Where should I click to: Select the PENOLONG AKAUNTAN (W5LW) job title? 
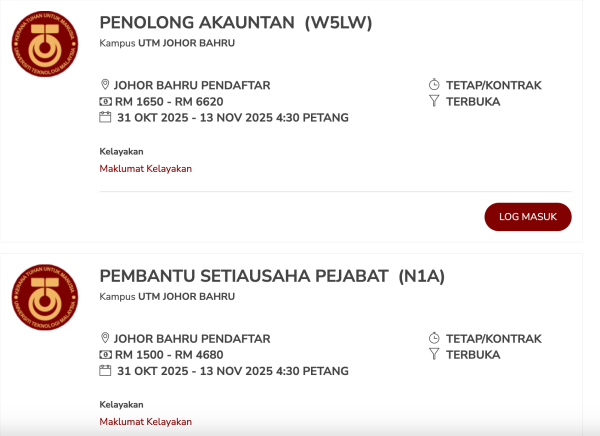tap(236, 23)
